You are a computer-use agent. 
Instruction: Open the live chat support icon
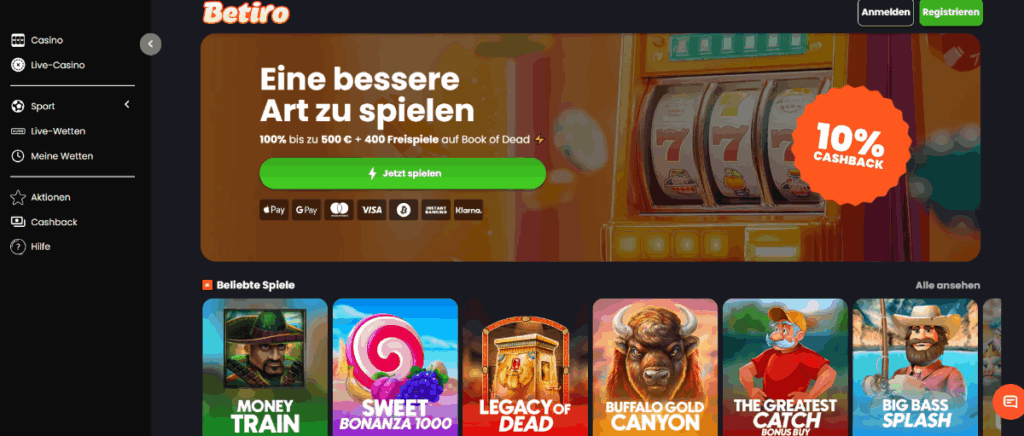point(1010,401)
